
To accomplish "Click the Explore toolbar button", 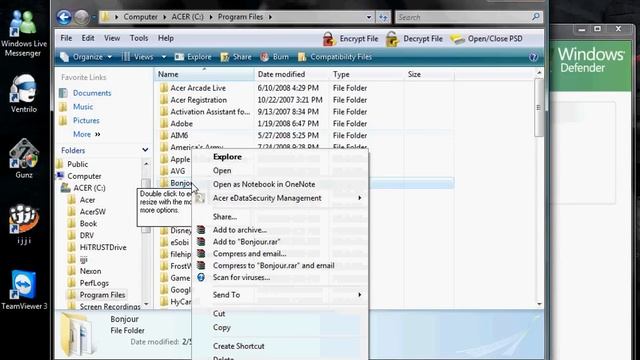I will (x=193, y=57).
